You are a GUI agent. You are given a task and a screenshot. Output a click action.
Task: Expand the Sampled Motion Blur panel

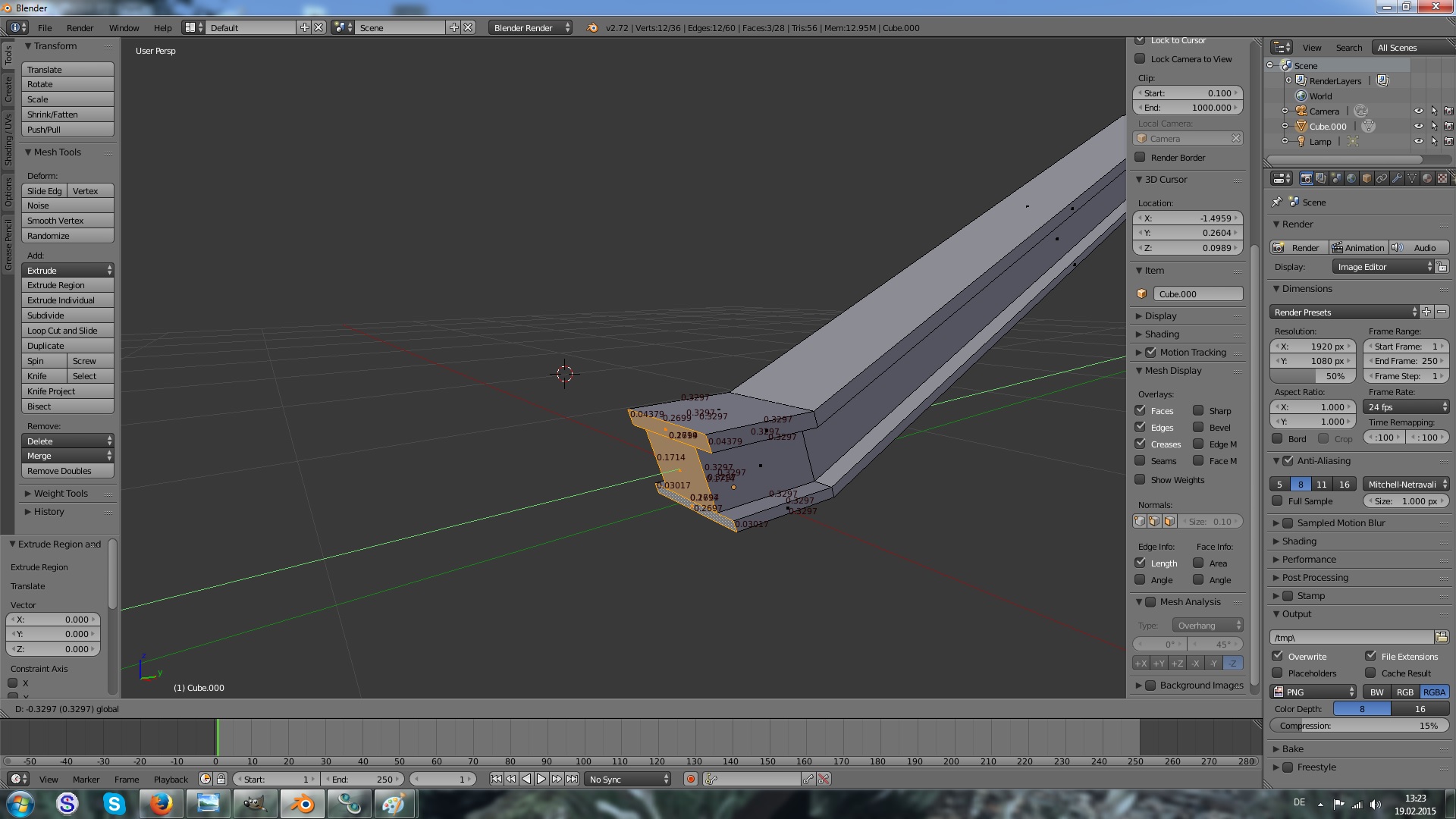point(1341,522)
